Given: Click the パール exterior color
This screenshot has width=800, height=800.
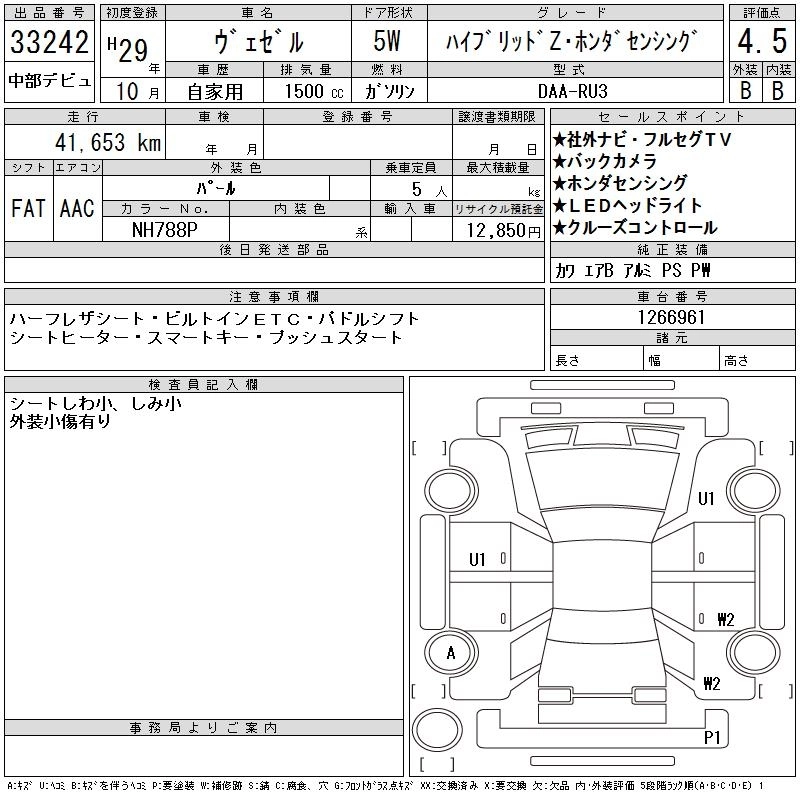Looking at the screenshot, I should click(216, 188).
